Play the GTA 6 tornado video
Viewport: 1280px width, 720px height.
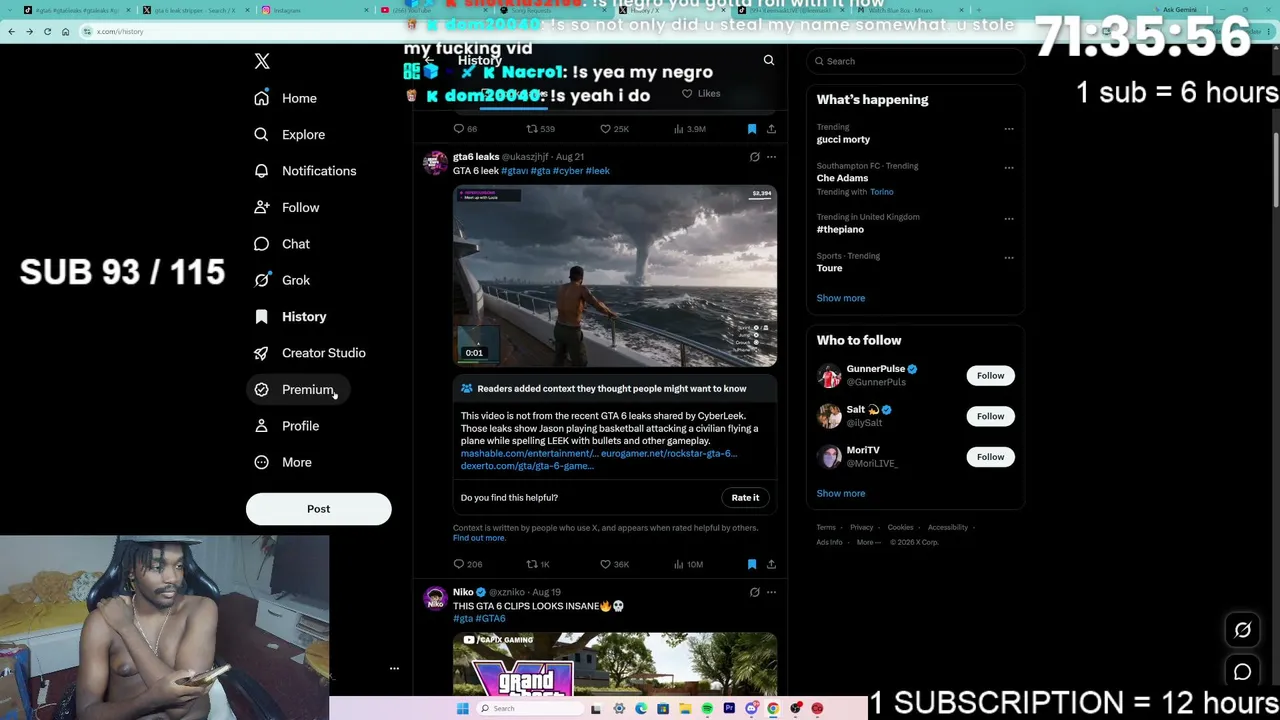(615, 275)
